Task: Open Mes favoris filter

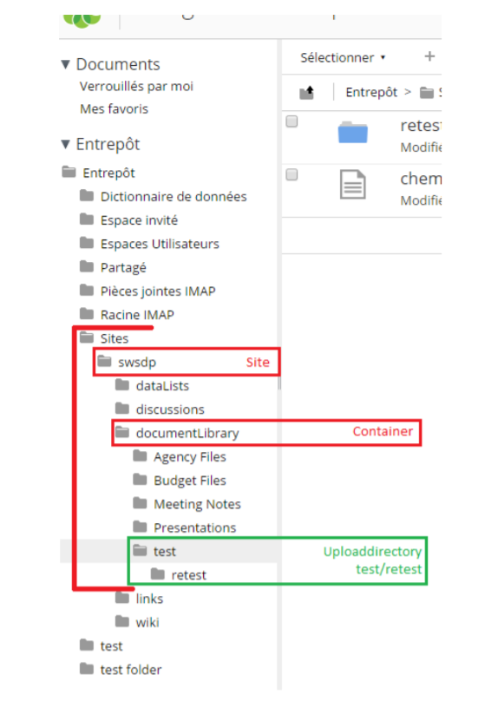Action: pos(114,109)
